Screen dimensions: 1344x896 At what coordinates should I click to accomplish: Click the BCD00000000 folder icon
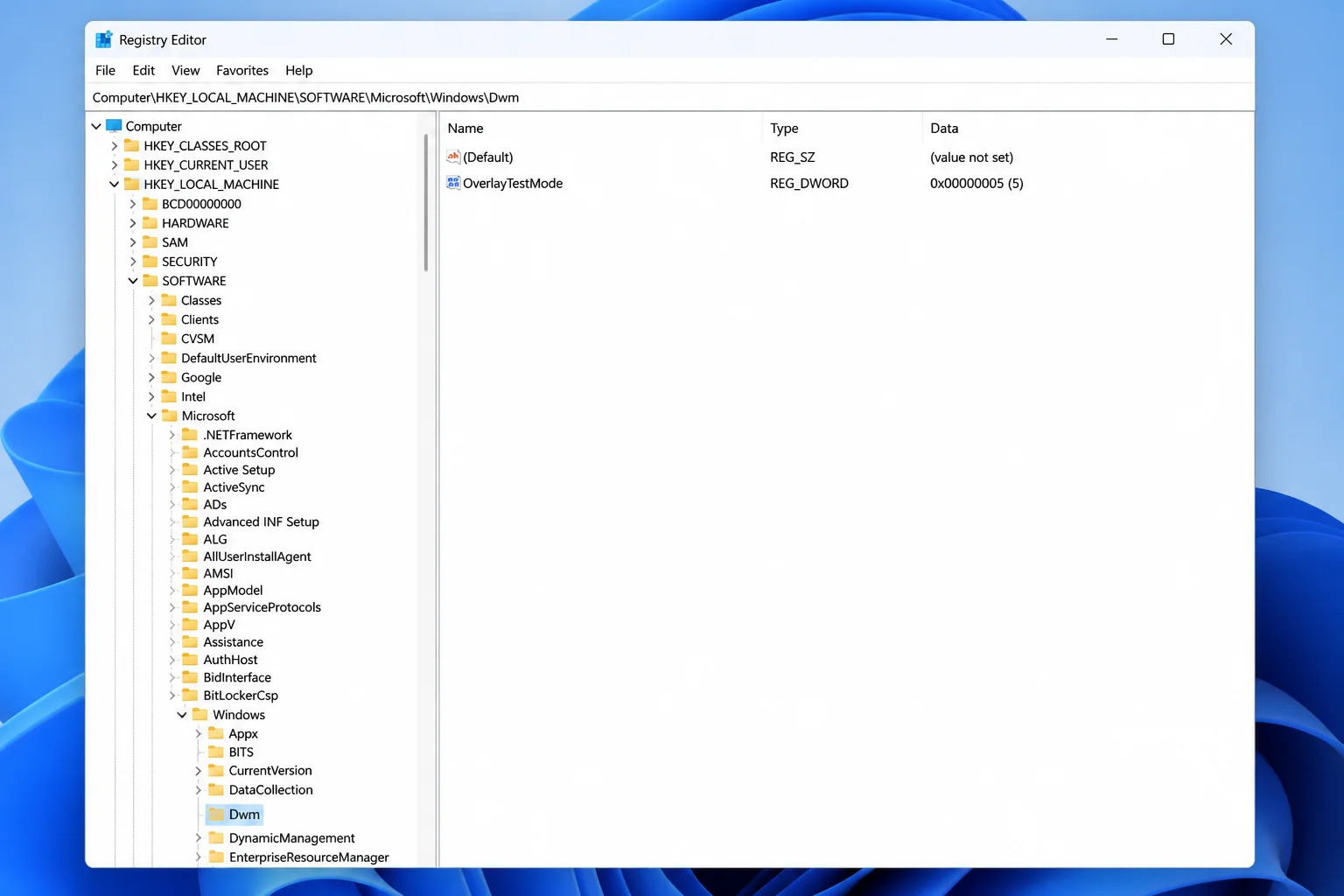pyautogui.click(x=150, y=203)
